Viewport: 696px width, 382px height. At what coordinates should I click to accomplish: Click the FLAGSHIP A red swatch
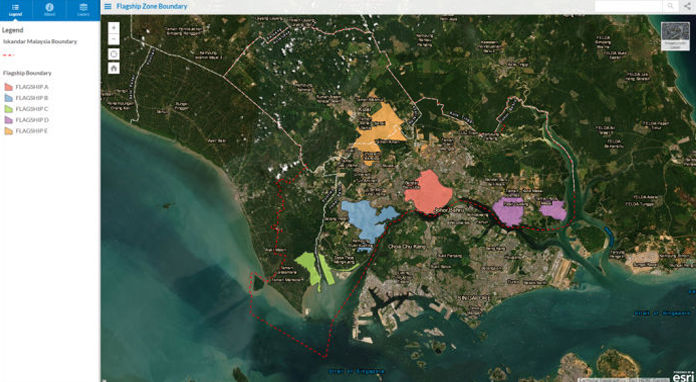click(8, 87)
